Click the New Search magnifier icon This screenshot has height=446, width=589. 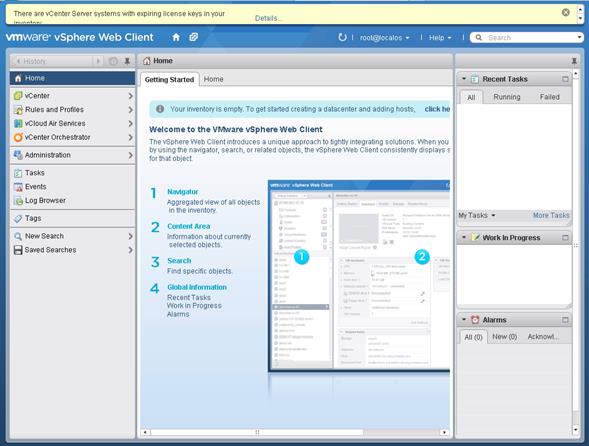[x=18, y=236]
